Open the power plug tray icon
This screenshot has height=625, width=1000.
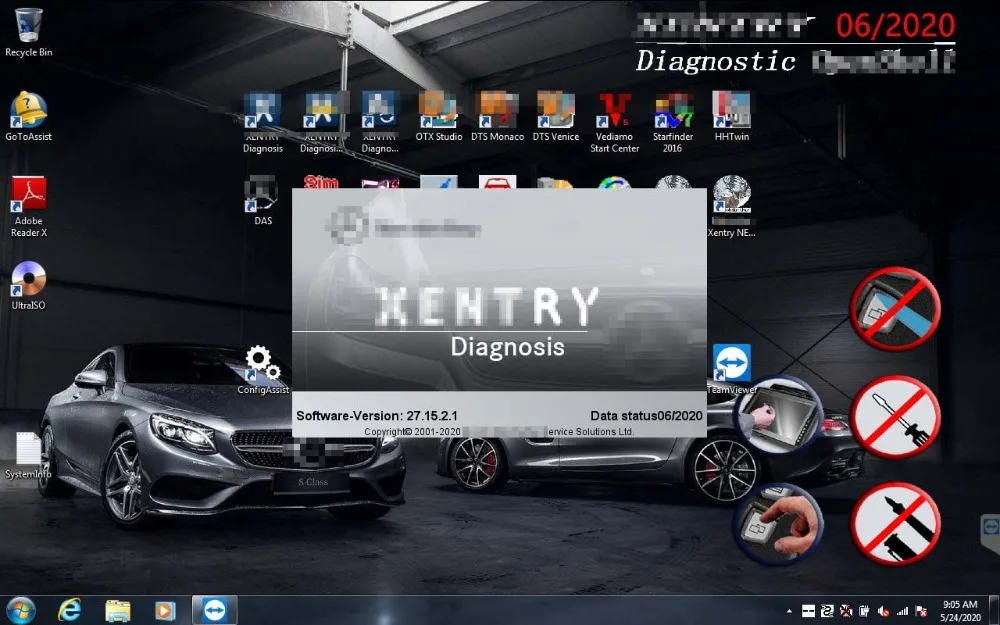(x=864, y=611)
